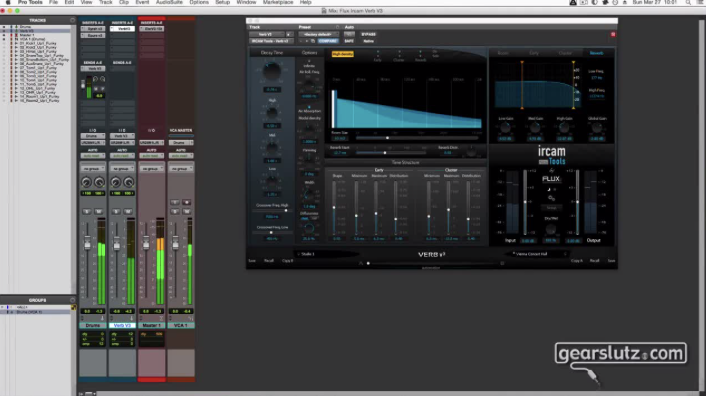Open the factory default preset dropdown

318,34
